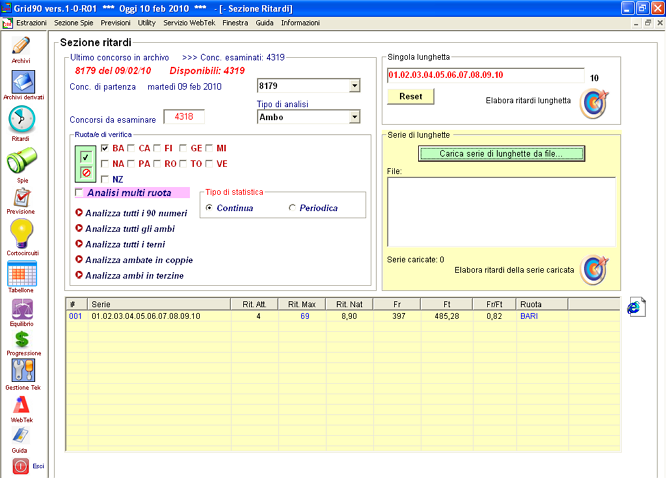
Task: Click Elabora ritardi della serie caricata icon
Action: coord(594,270)
